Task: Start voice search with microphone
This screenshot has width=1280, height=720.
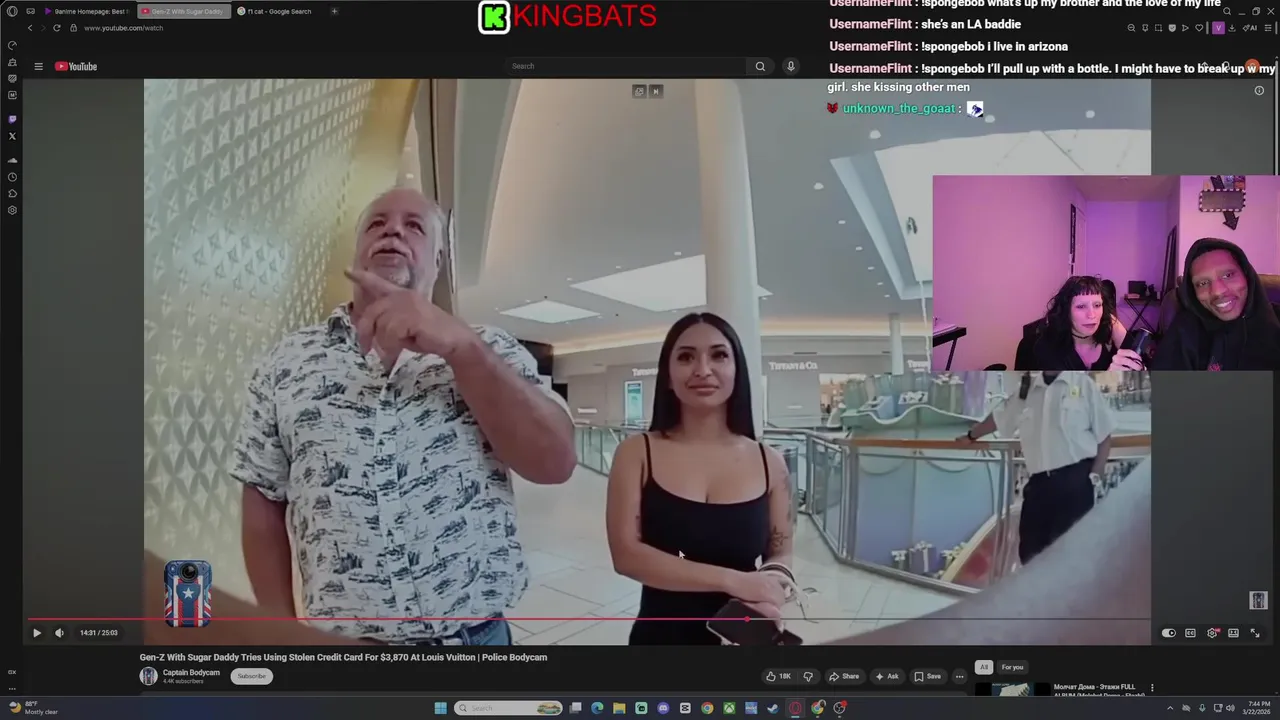Action: pyautogui.click(x=790, y=66)
